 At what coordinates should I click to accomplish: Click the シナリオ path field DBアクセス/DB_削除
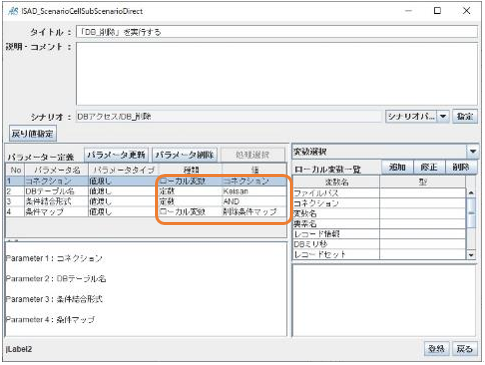tap(229, 116)
